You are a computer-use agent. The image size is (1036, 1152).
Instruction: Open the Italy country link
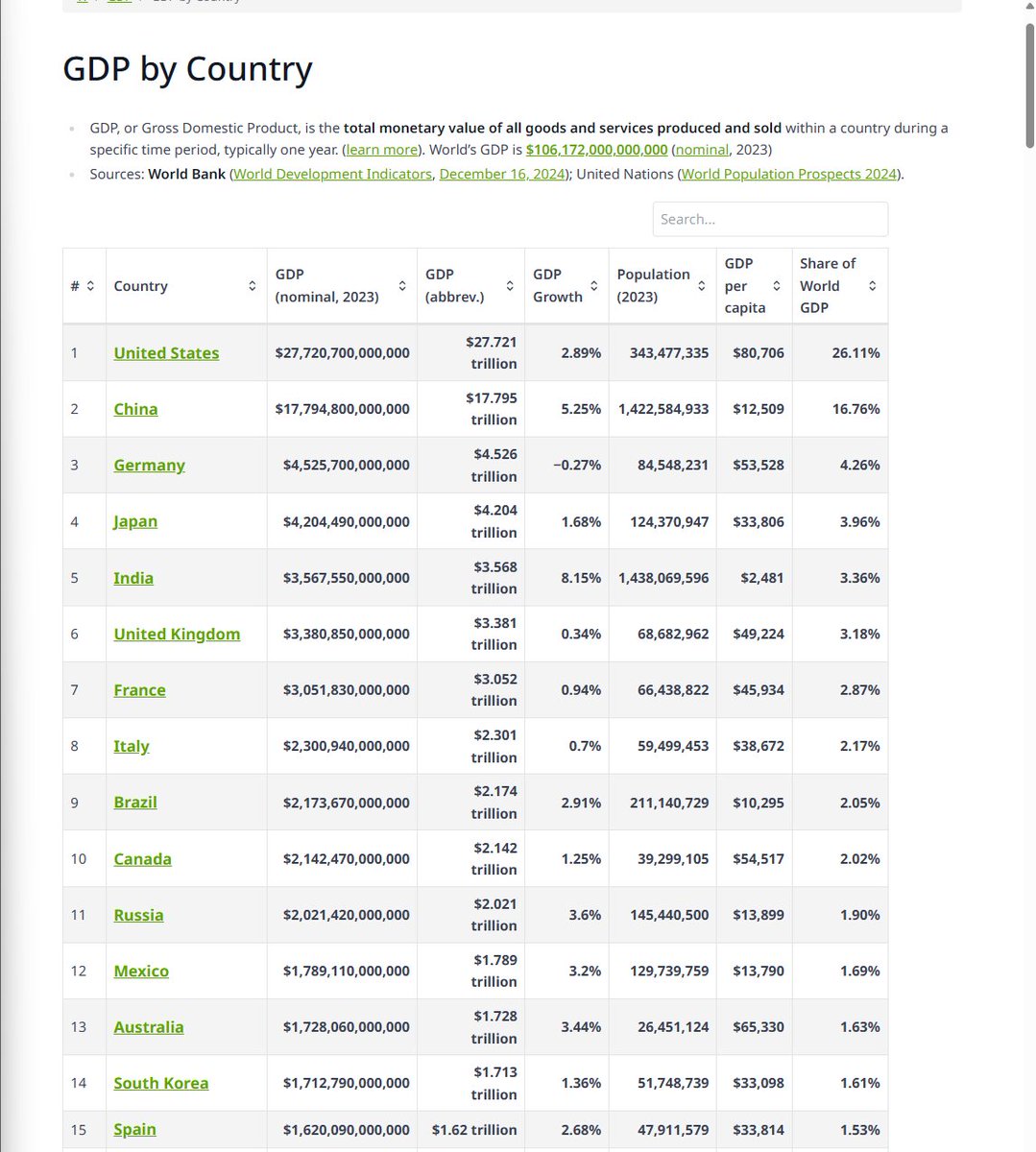tap(132, 746)
